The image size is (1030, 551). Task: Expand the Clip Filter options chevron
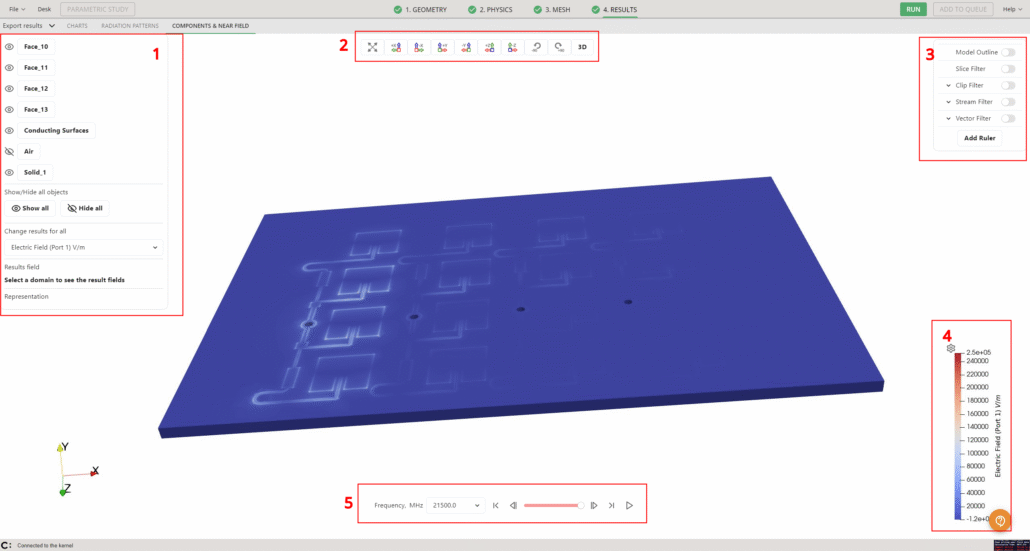point(948,86)
